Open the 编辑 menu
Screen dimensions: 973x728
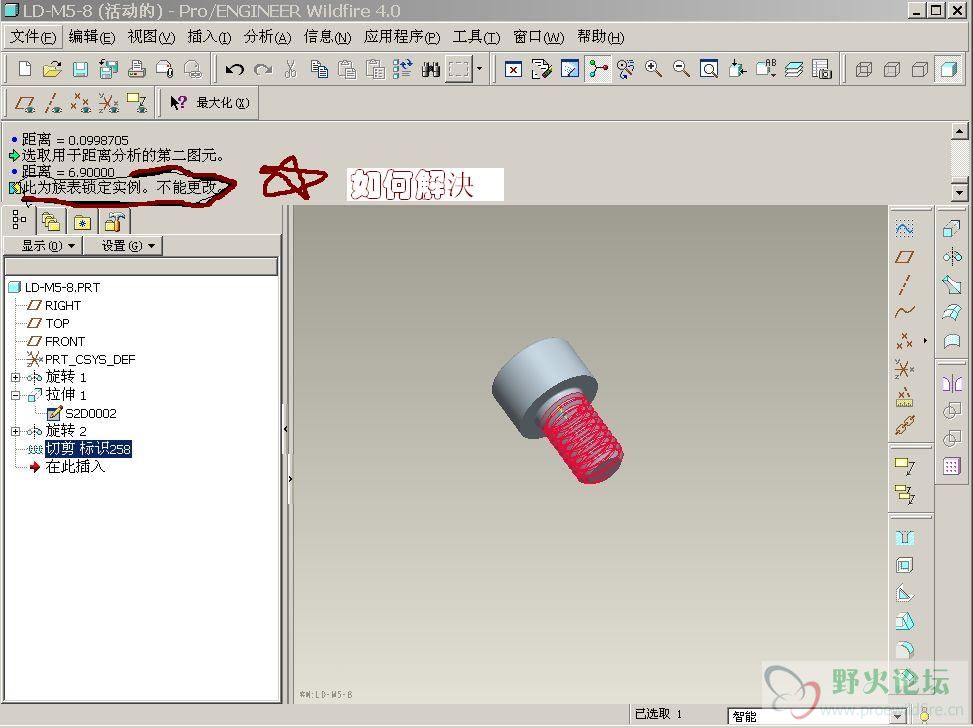pos(91,37)
